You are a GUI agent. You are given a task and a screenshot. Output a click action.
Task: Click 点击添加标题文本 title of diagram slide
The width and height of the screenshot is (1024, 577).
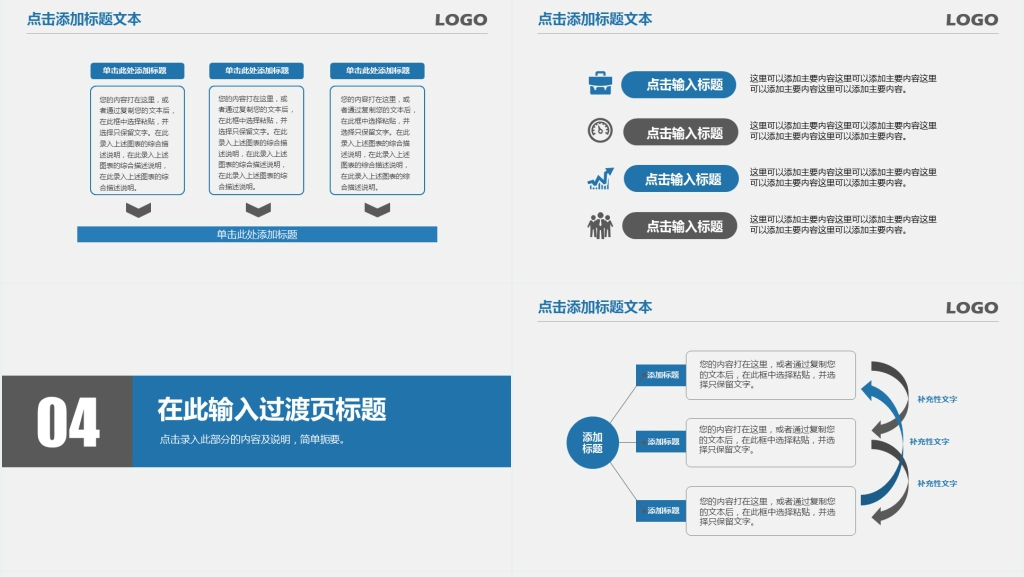click(x=594, y=307)
